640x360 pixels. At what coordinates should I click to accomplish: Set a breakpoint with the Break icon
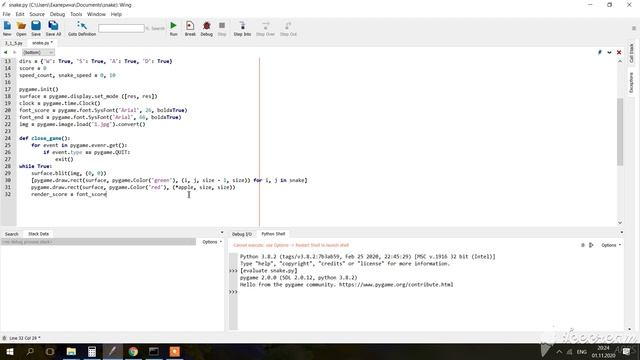click(190, 29)
